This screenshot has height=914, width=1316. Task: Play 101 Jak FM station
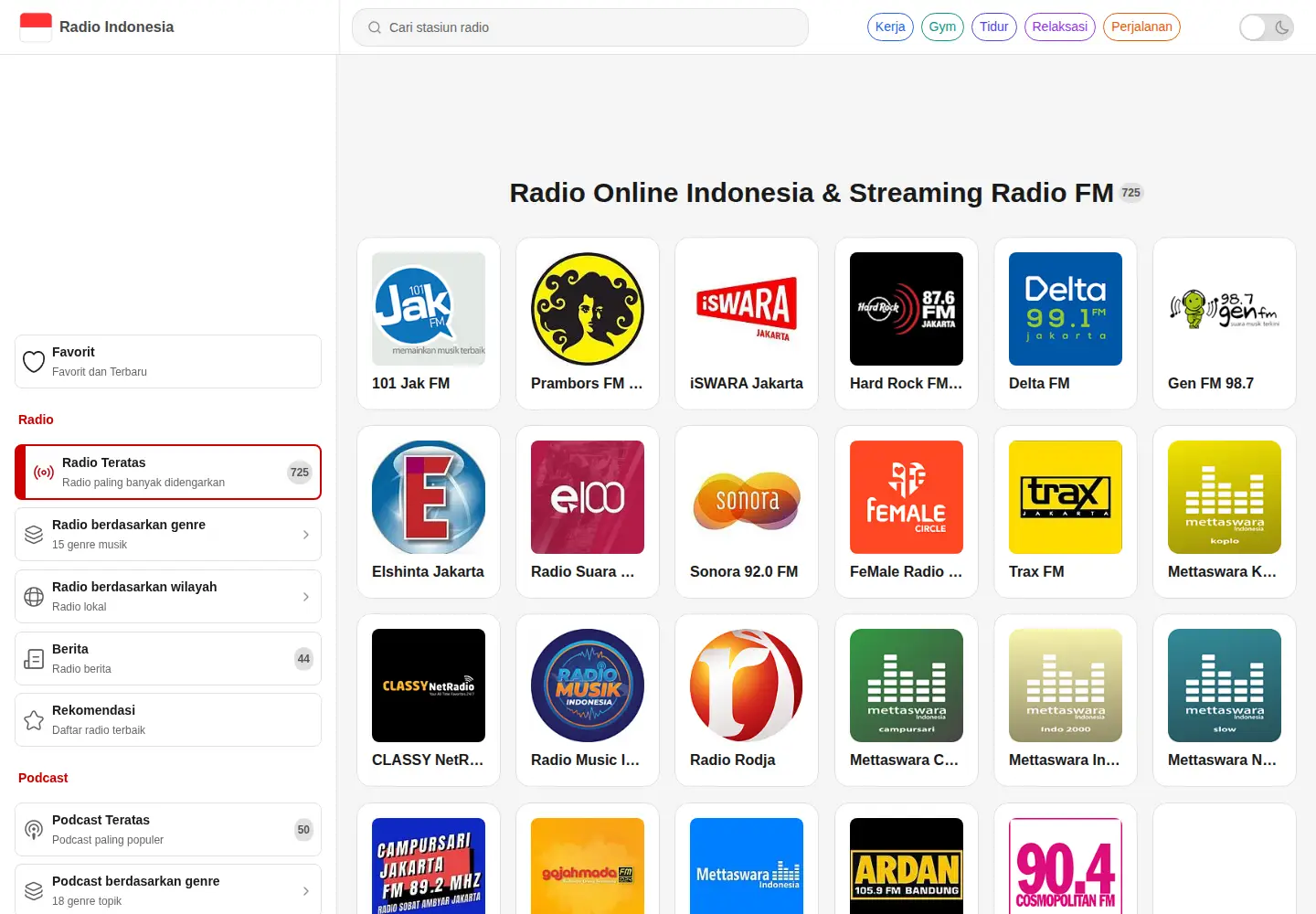pyautogui.click(x=429, y=324)
